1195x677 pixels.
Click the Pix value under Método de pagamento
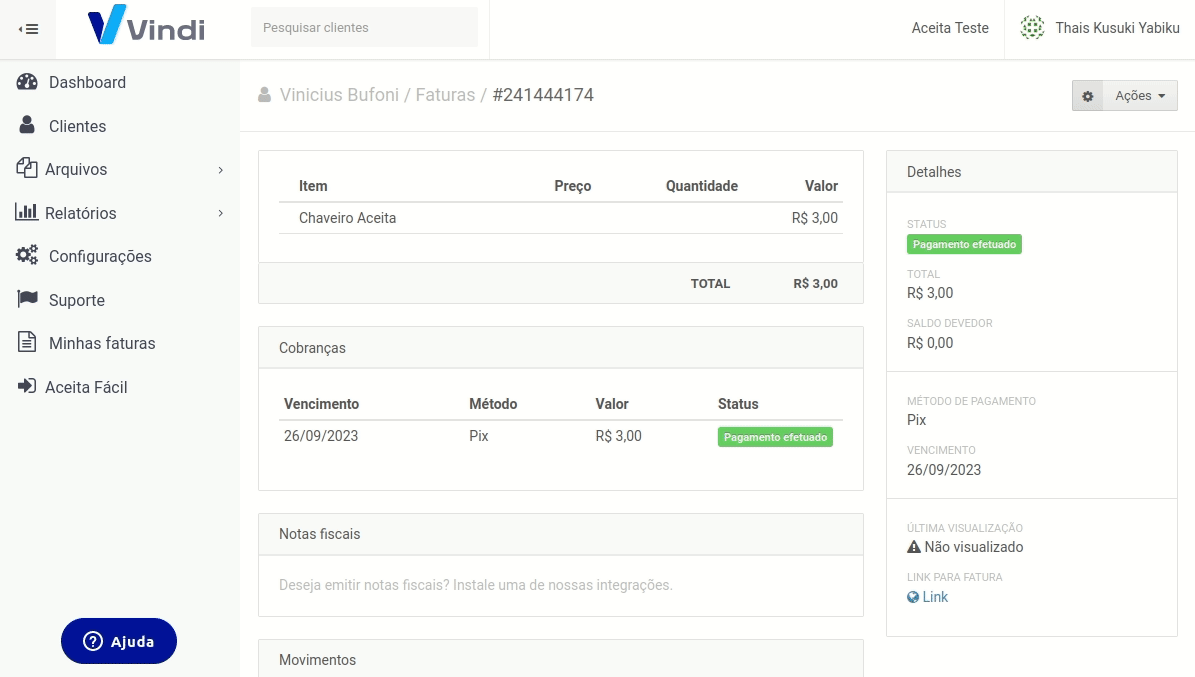(x=916, y=420)
